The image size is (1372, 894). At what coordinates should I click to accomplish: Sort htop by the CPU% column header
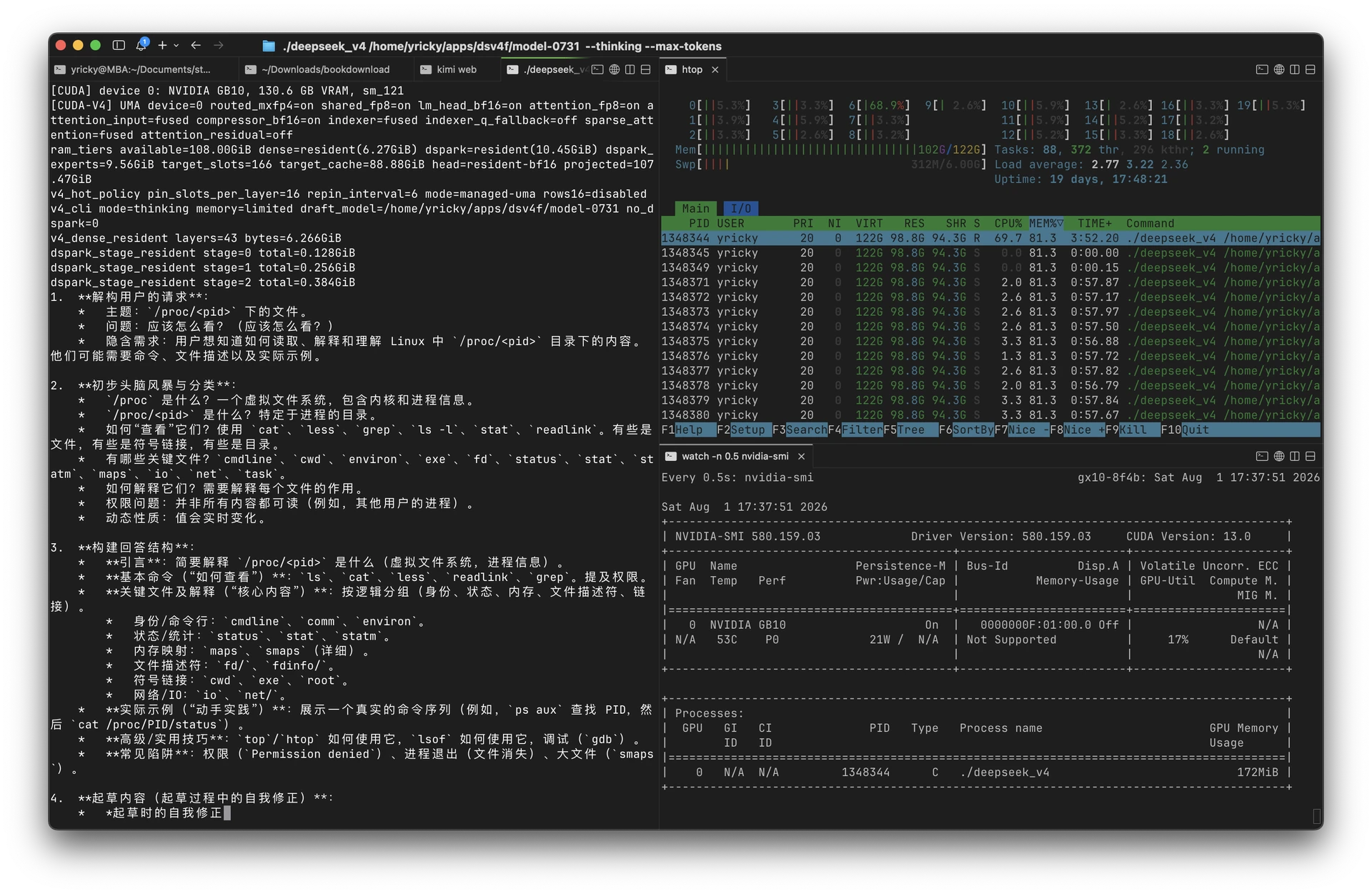point(1008,223)
